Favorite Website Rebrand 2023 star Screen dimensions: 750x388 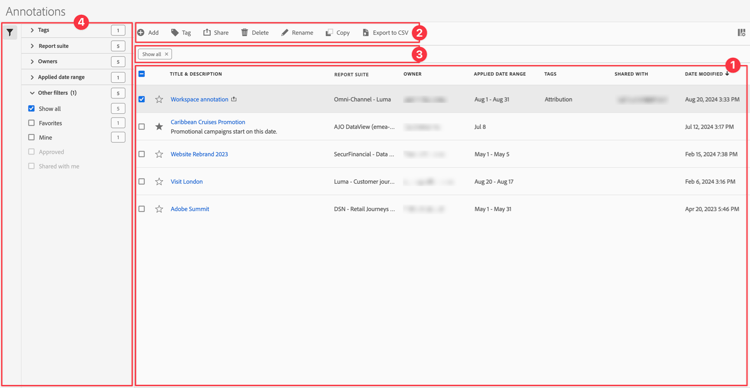coord(159,154)
